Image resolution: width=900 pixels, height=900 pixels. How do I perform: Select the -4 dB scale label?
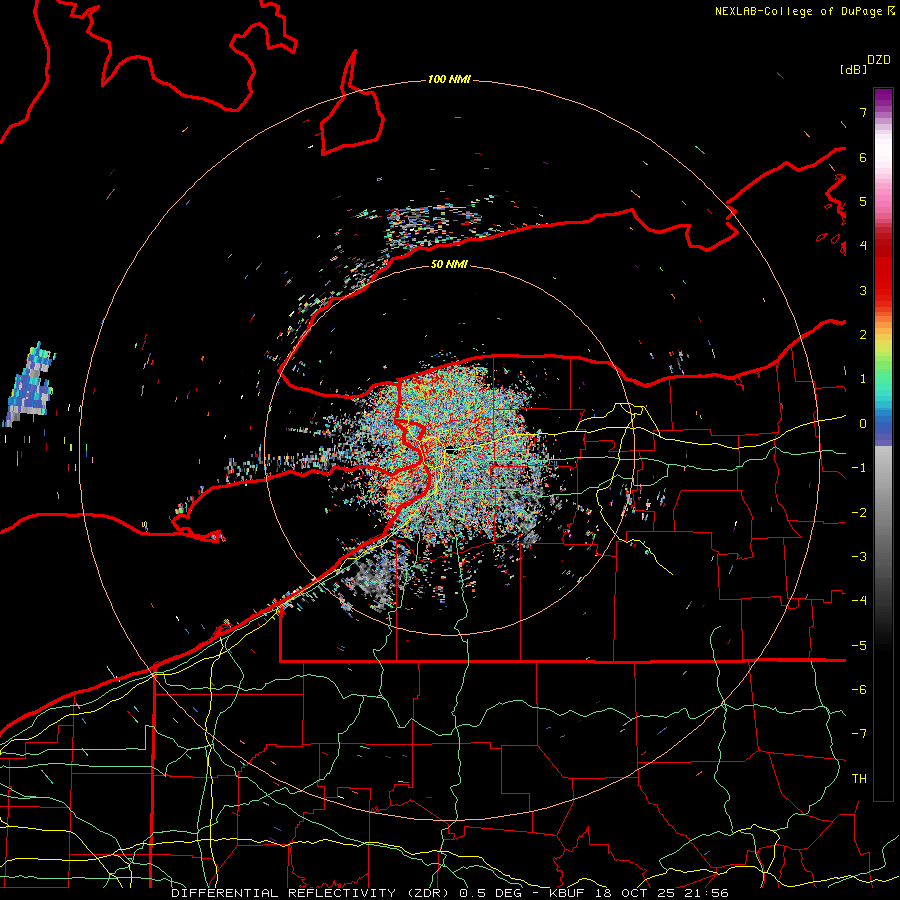click(859, 601)
